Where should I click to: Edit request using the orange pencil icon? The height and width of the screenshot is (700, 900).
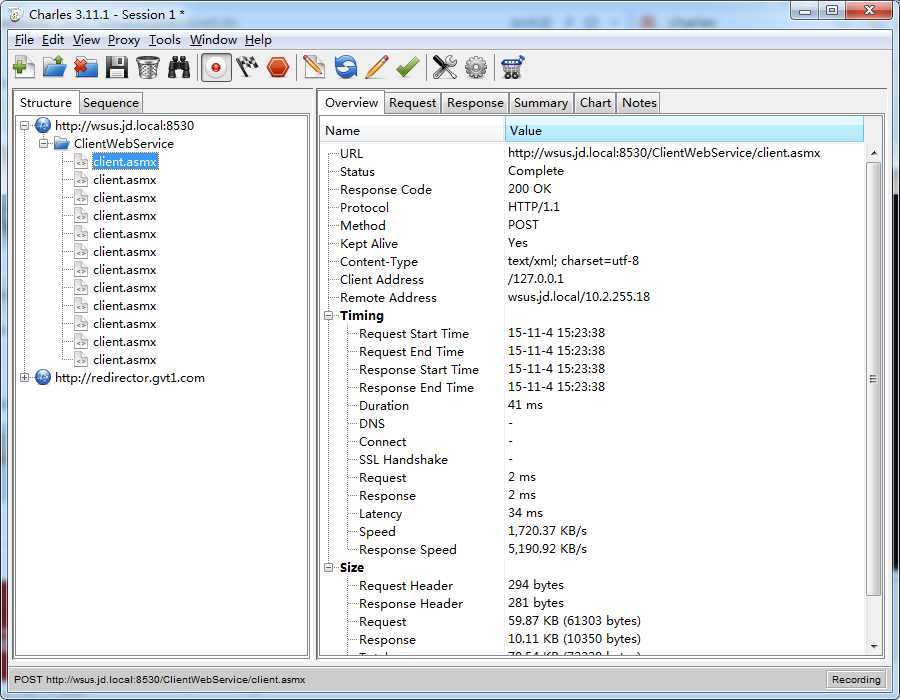tap(377, 67)
